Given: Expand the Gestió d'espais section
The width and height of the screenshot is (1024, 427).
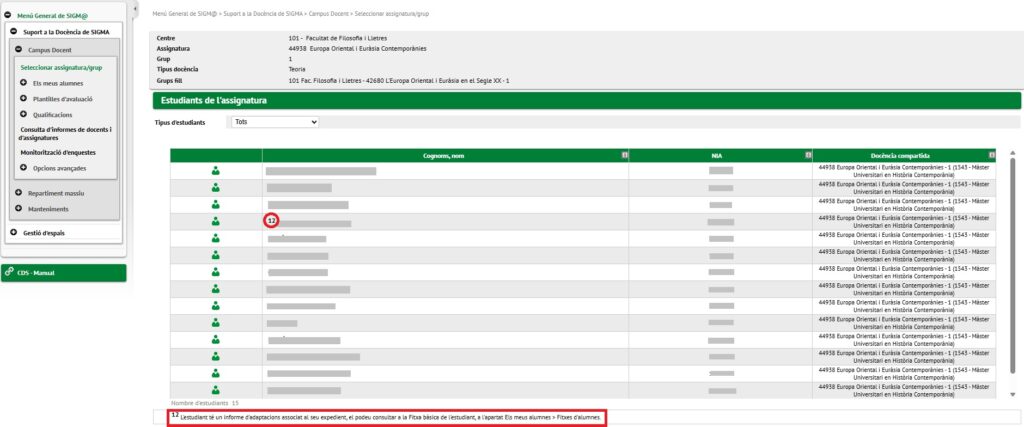Looking at the screenshot, I should pyautogui.click(x=13, y=233).
